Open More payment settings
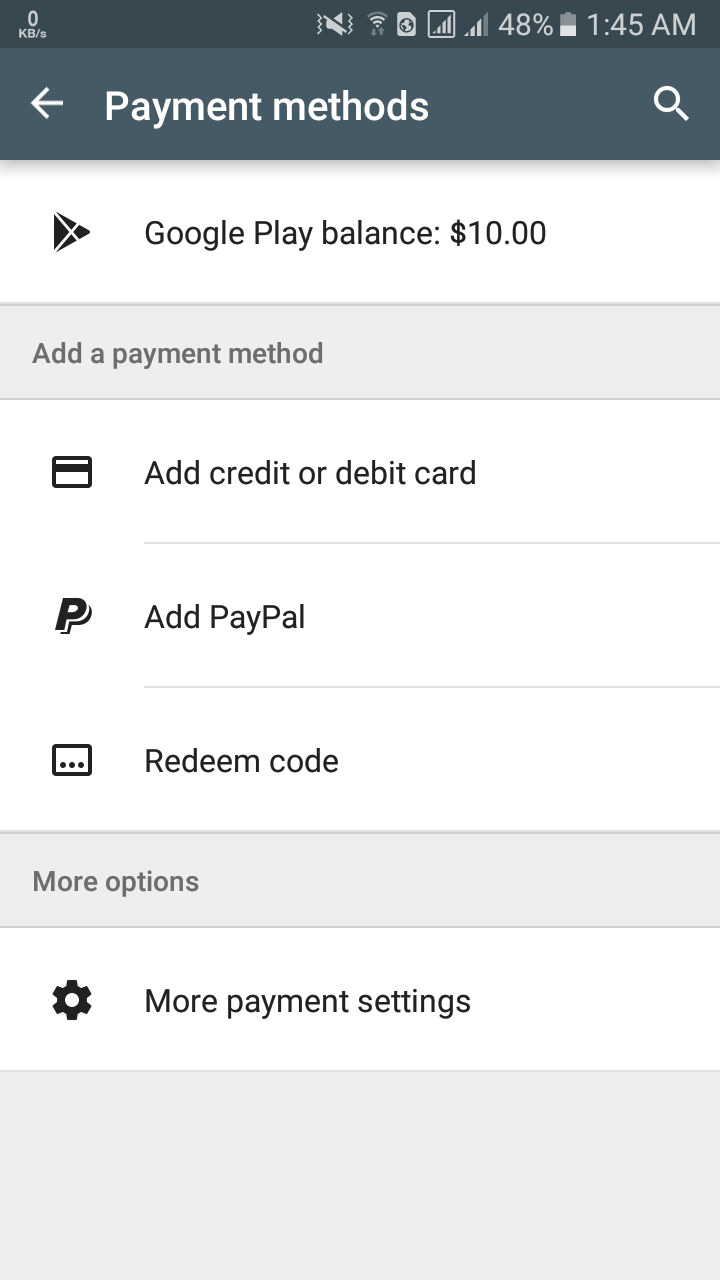Screen dimensions: 720x1280 (x=307, y=1001)
